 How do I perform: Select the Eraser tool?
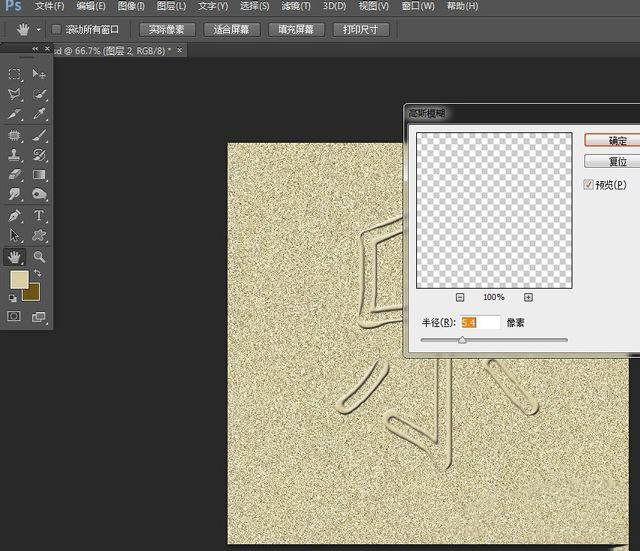click(15, 175)
